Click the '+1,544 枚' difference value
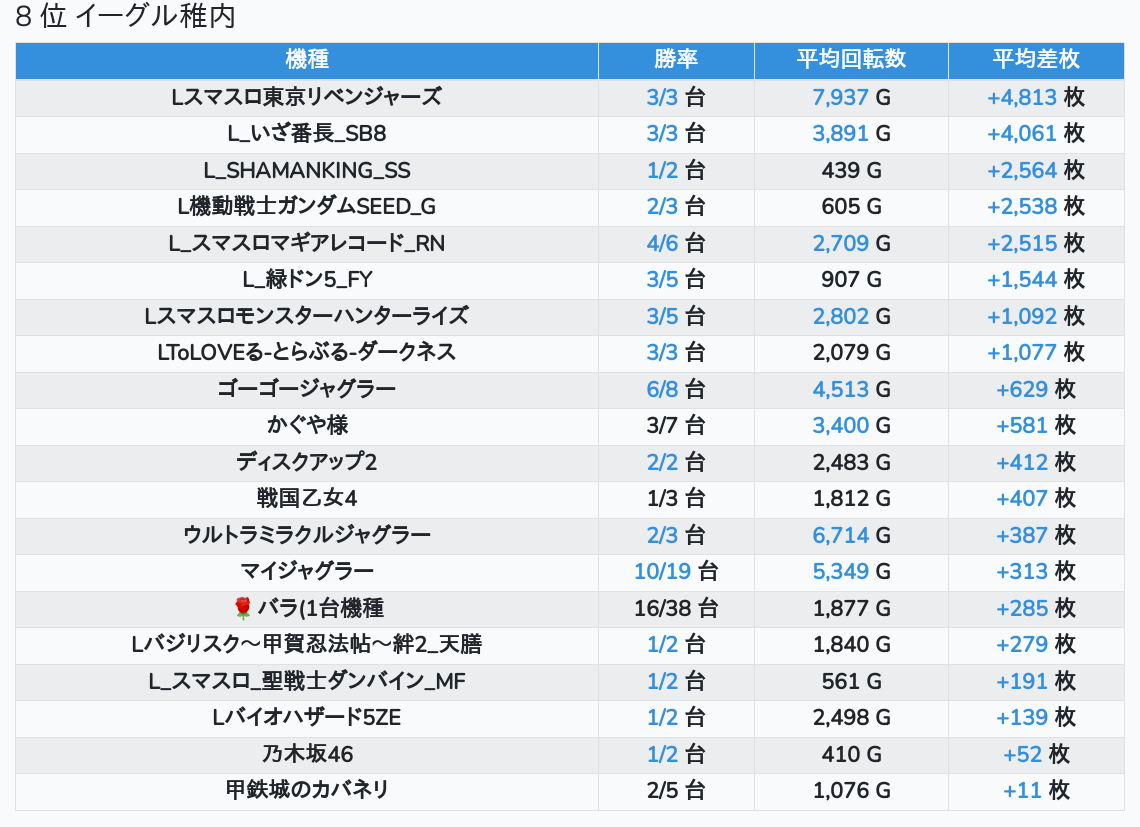 (x=1036, y=279)
